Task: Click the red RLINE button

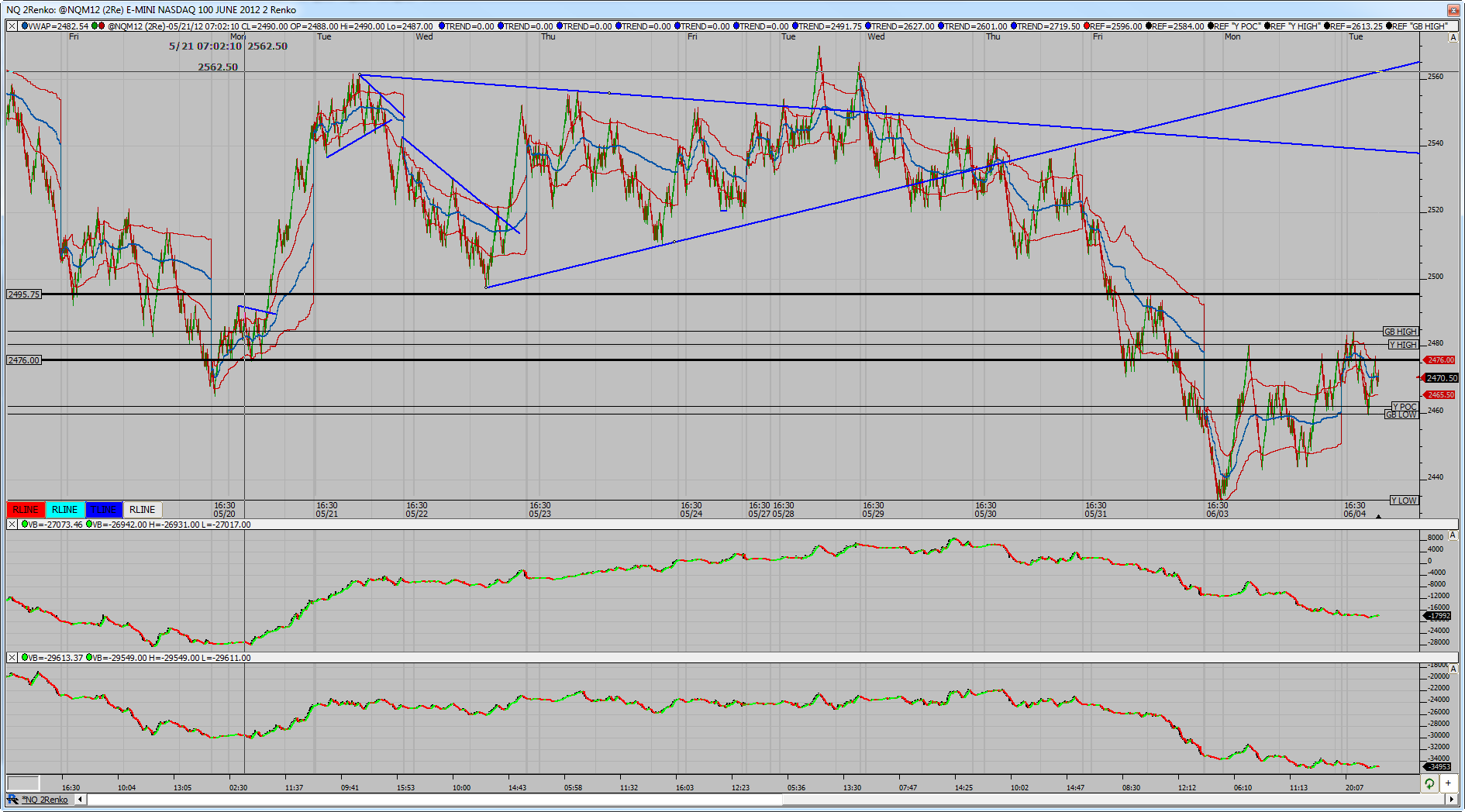Action: click(26, 509)
